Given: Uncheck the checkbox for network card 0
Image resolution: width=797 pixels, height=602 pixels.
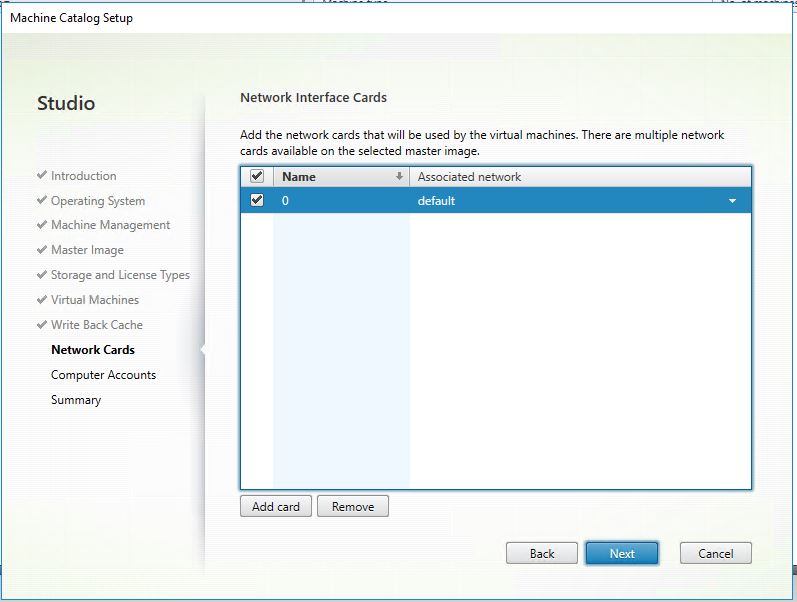Looking at the screenshot, I should tap(257, 201).
